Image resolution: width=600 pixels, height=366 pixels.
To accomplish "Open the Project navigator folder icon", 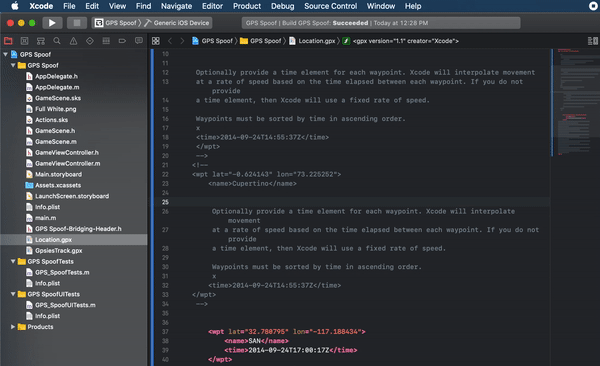I will pyautogui.click(x=8, y=41).
